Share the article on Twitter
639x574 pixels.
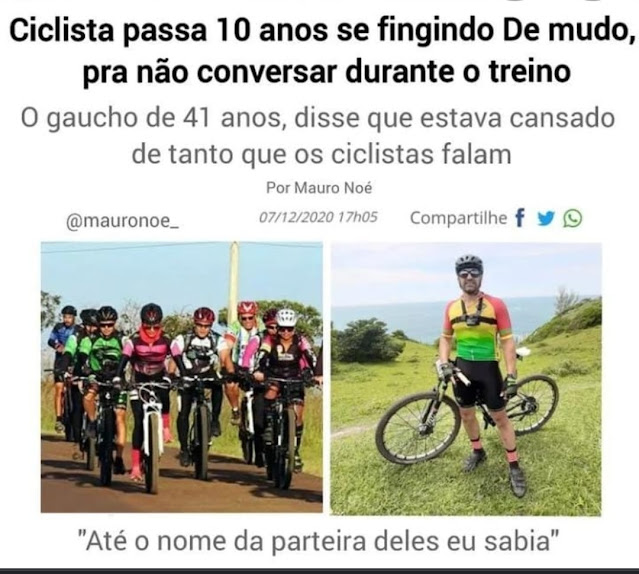click(546, 219)
